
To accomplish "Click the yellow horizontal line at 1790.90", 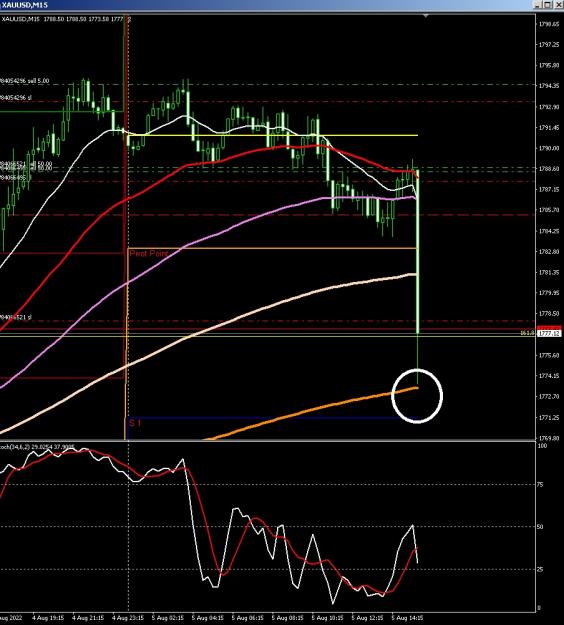I will click(x=273, y=136).
